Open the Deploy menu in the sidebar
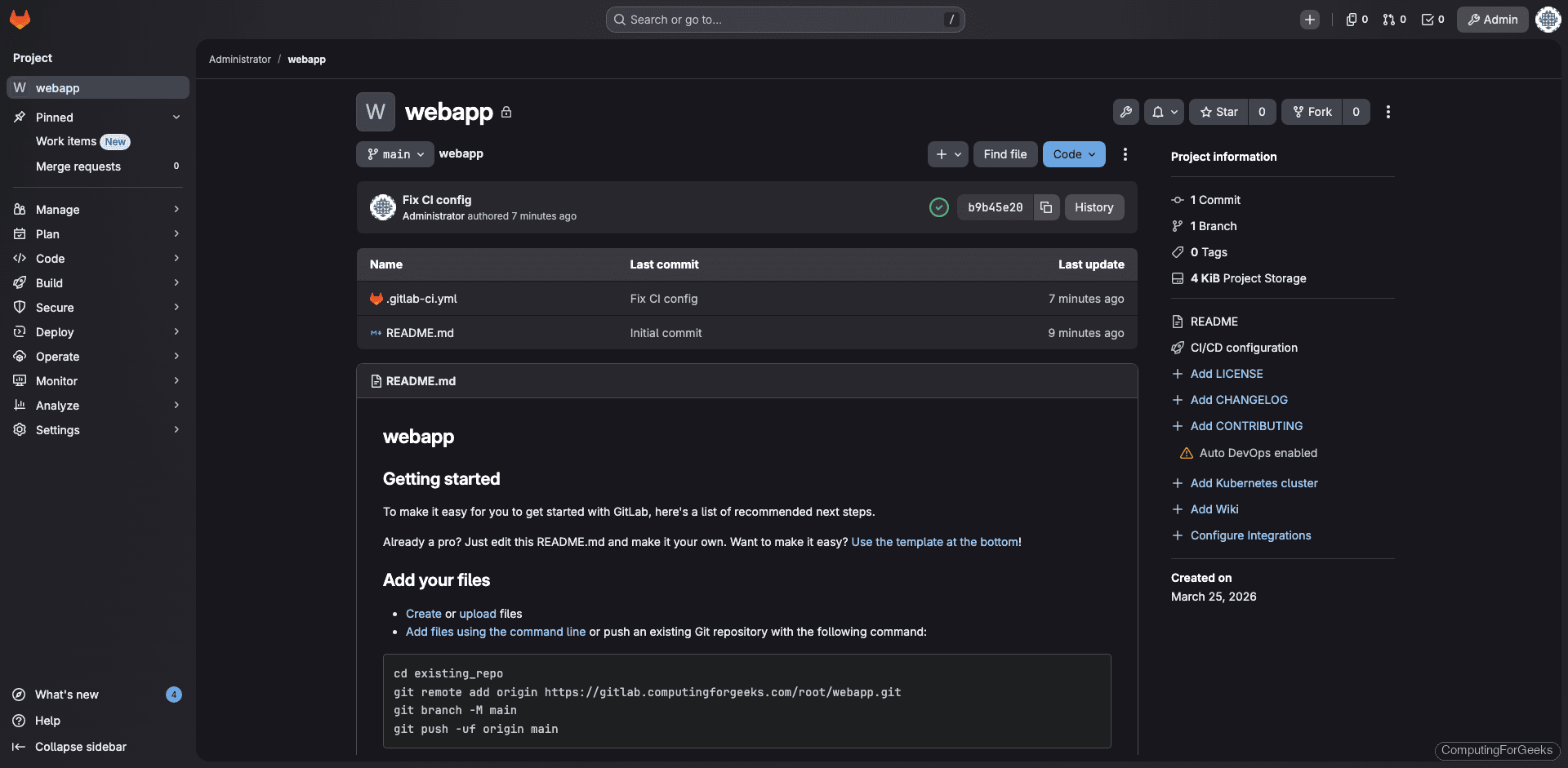Viewport: 1568px width, 768px height. [98, 331]
